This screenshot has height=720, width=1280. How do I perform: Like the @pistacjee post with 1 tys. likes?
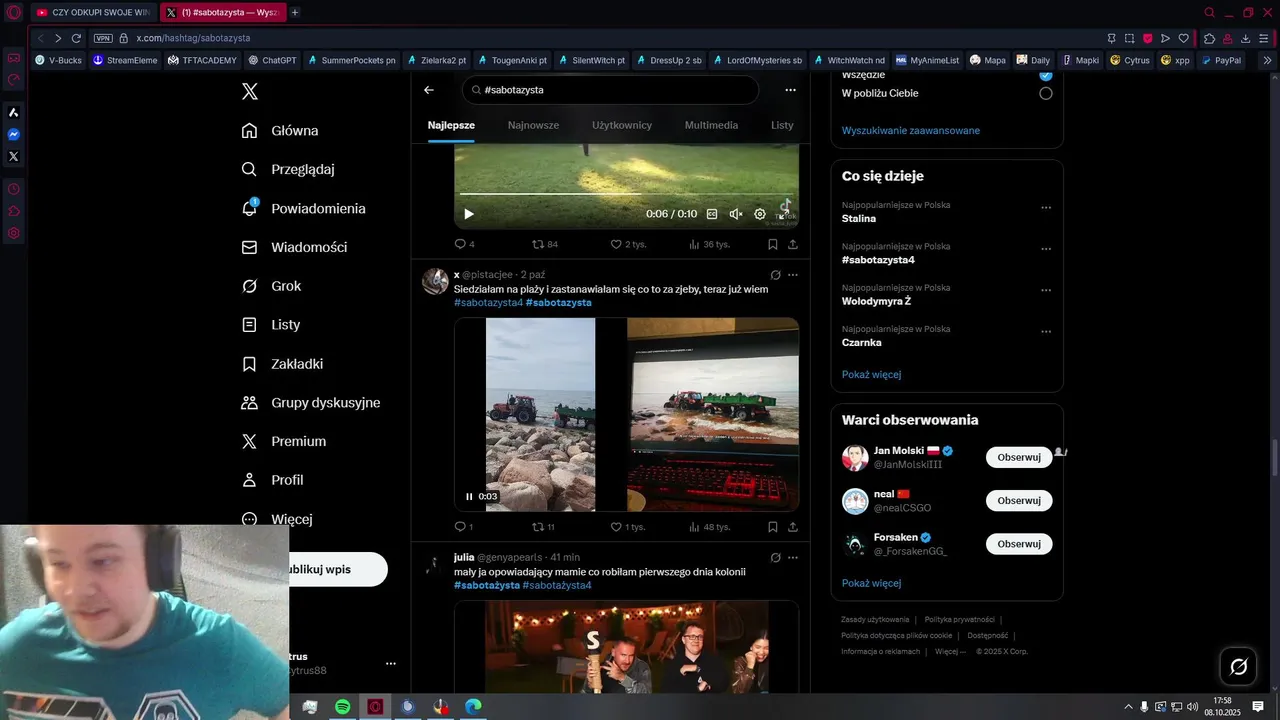pyautogui.click(x=628, y=527)
